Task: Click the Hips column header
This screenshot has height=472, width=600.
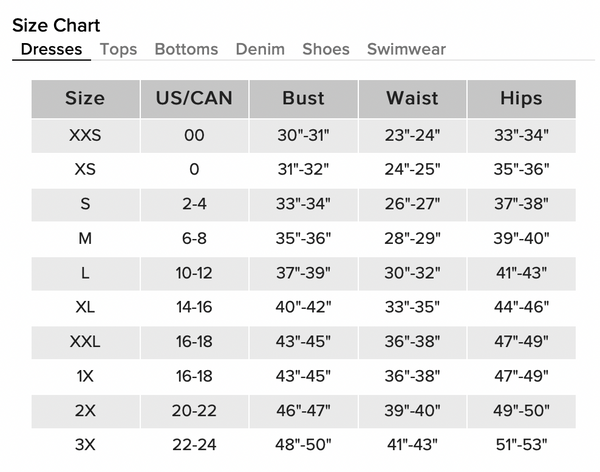Action: (x=522, y=99)
